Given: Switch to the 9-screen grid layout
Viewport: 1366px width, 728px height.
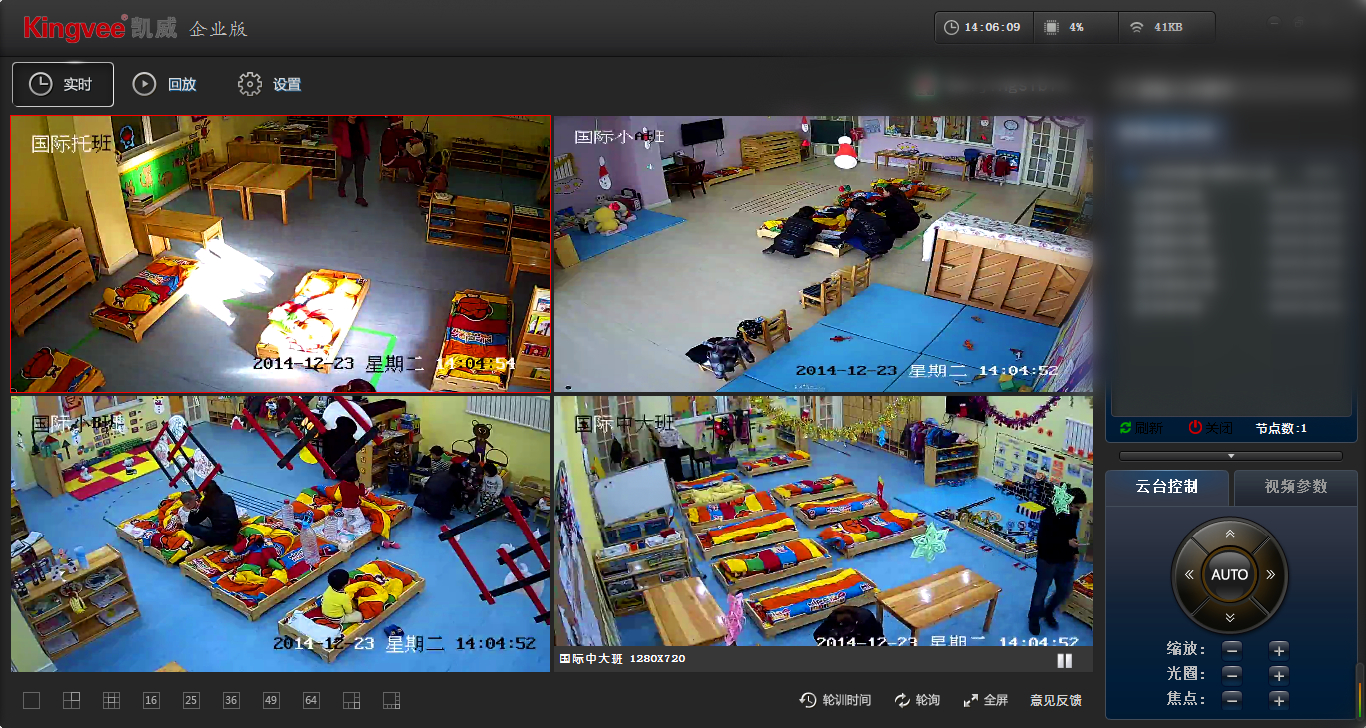Looking at the screenshot, I should coord(111,700).
